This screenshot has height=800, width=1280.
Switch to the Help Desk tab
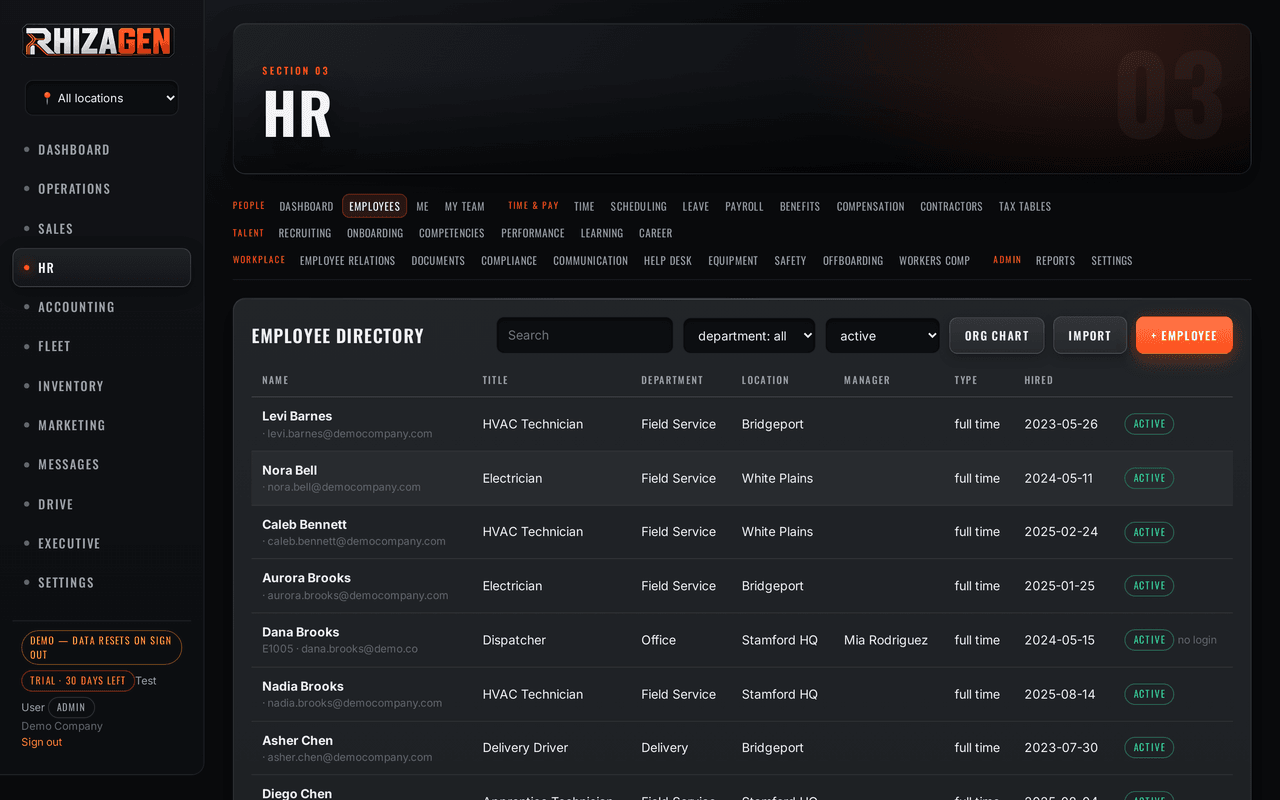point(668,260)
